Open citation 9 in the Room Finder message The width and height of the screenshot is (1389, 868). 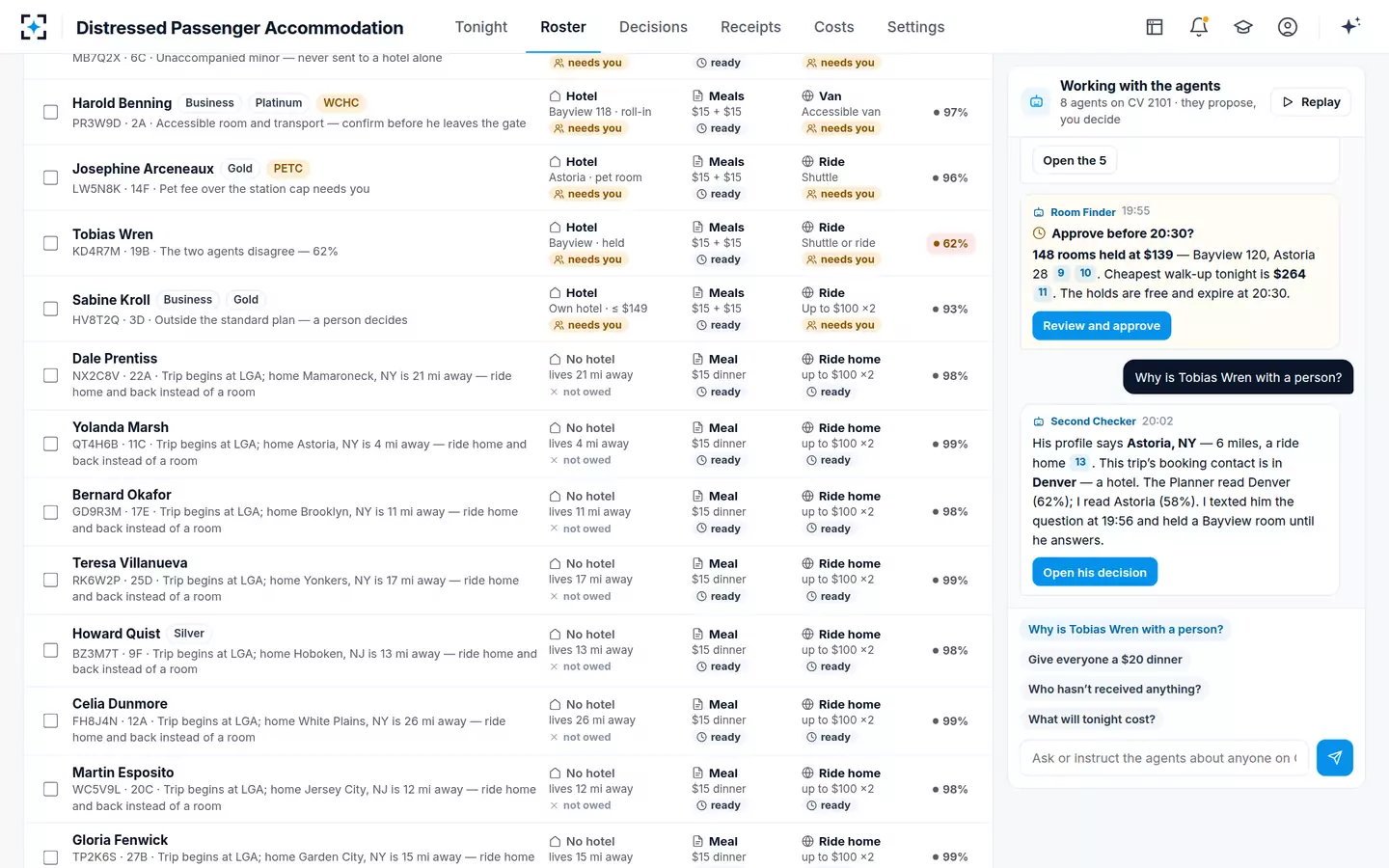tap(1061, 274)
